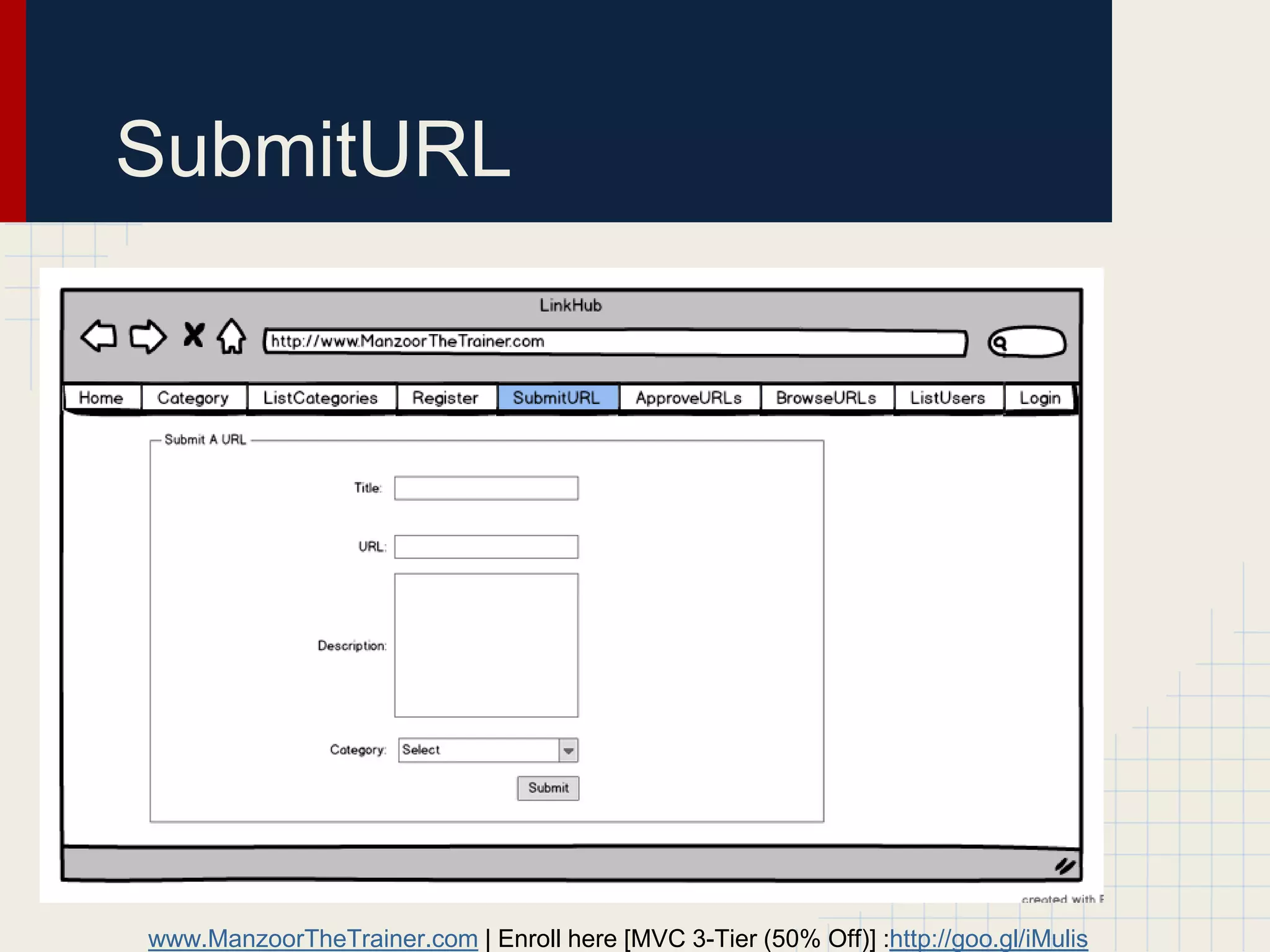Click the 'Title:' field label

pos(368,488)
